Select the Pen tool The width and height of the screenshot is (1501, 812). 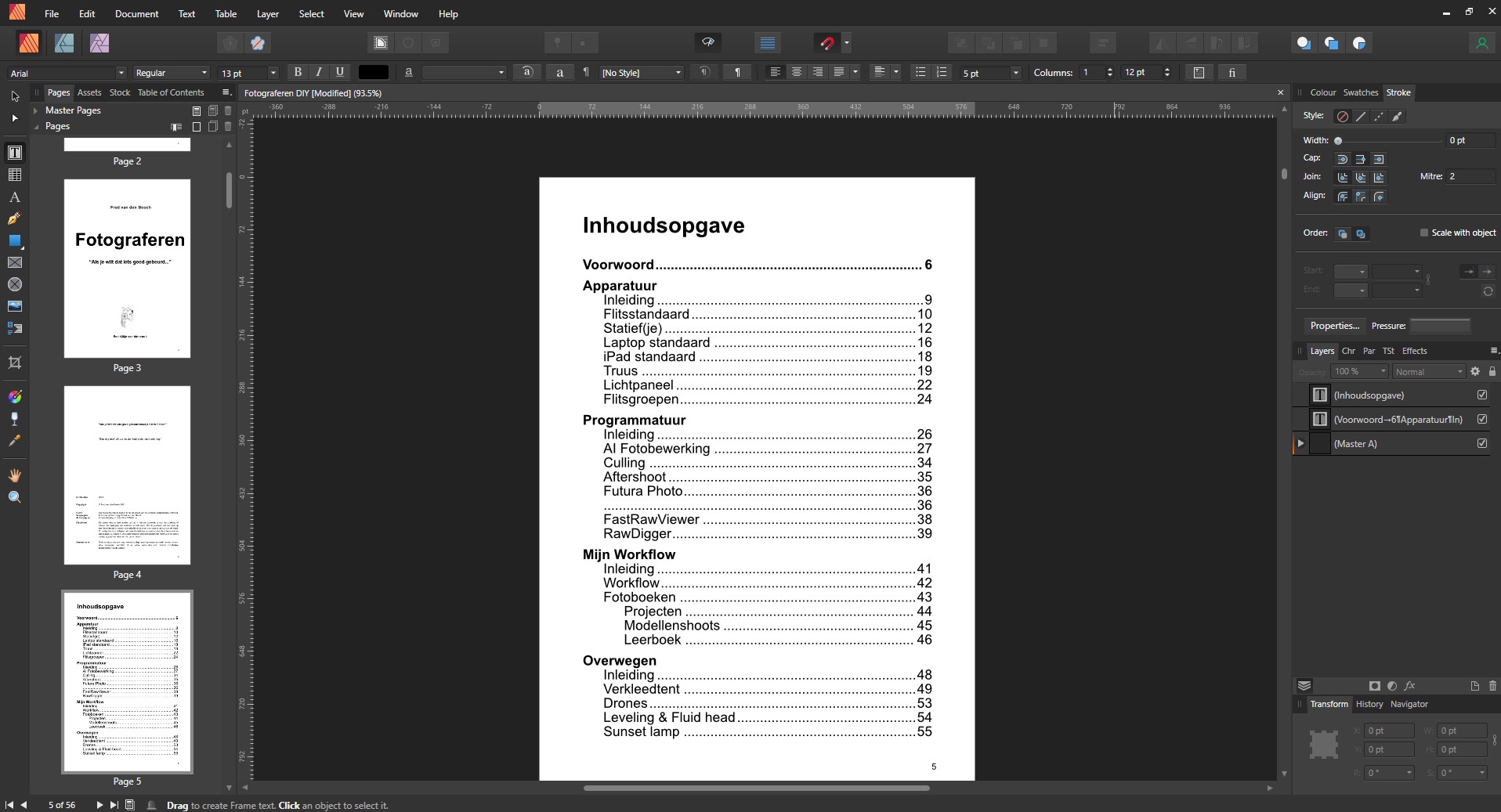[x=15, y=219]
